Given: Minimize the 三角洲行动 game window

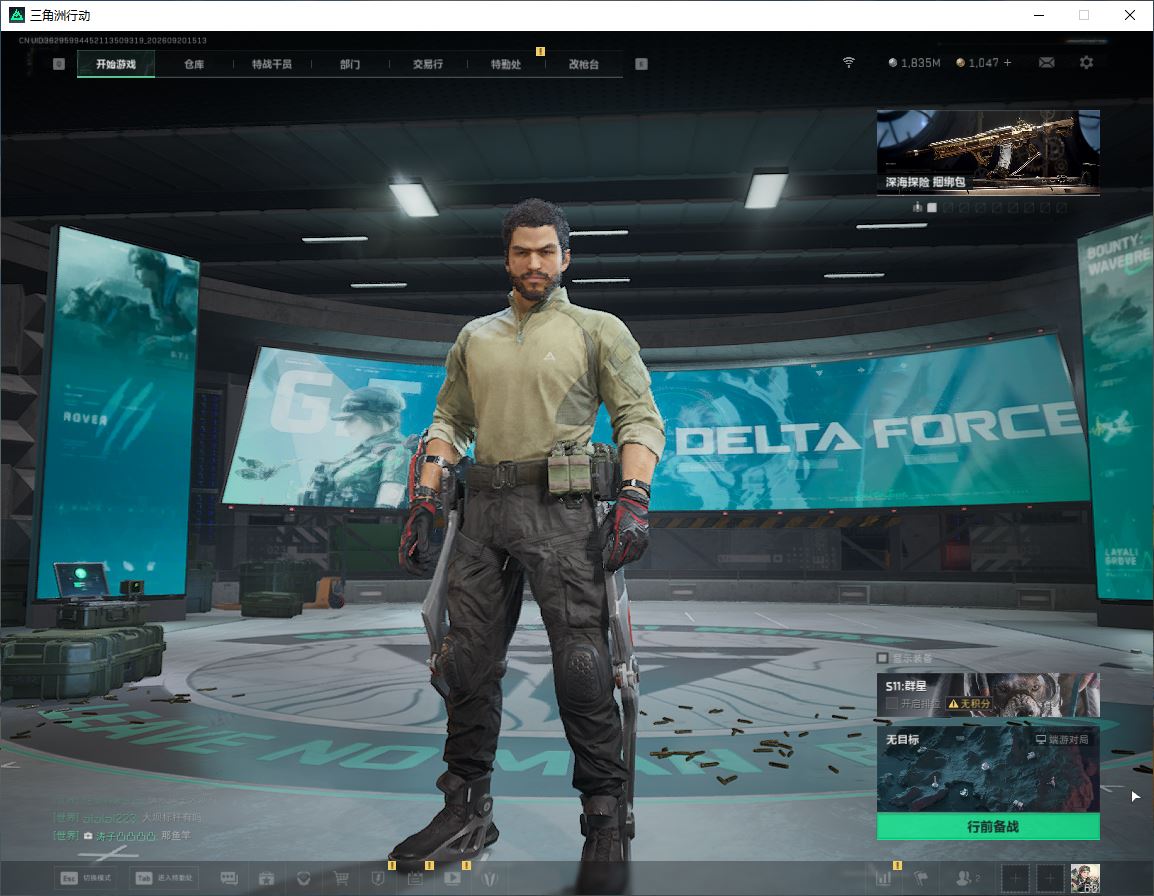Looking at the screenshot, I should click(1039, 15).
